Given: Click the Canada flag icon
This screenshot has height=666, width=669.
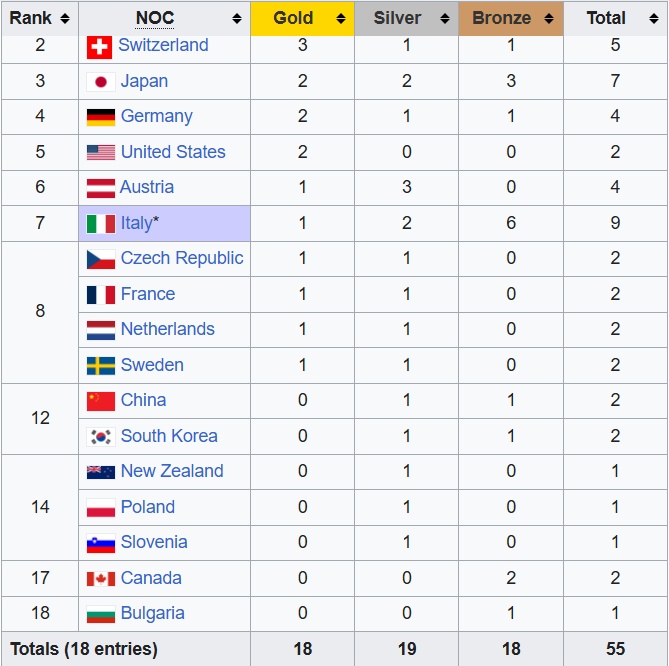Looking at the screenshot, I should coord(101,579).
